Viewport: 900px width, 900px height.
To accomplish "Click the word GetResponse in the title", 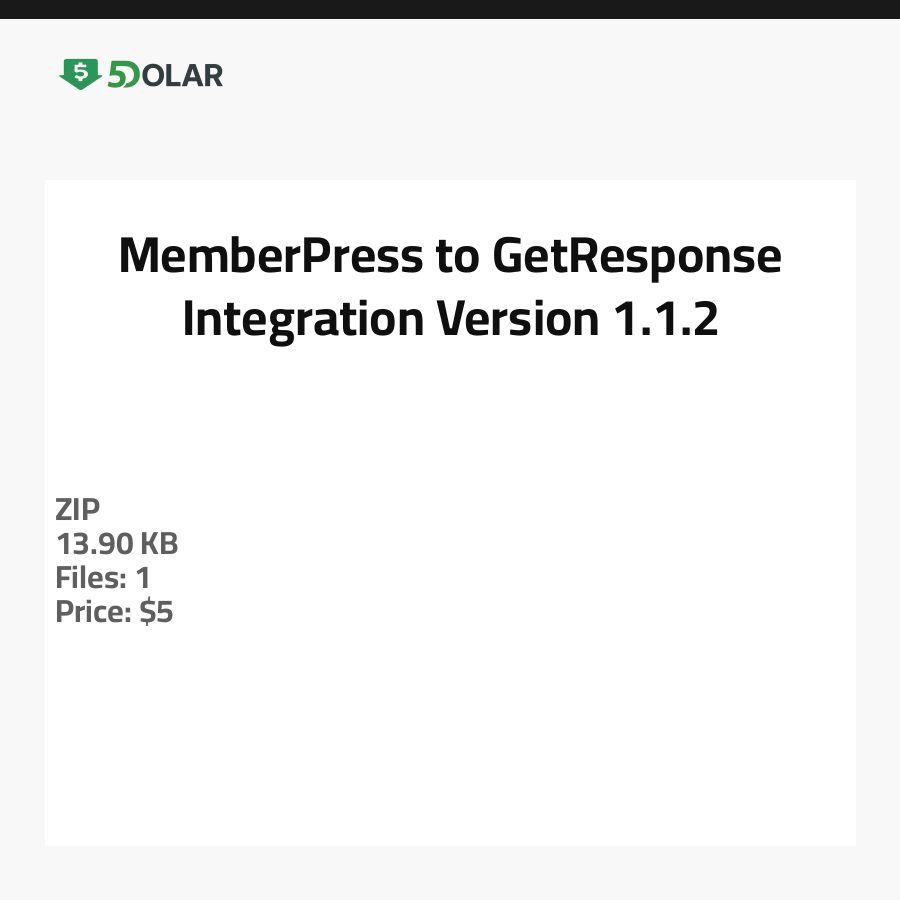I will click(636, 256).
